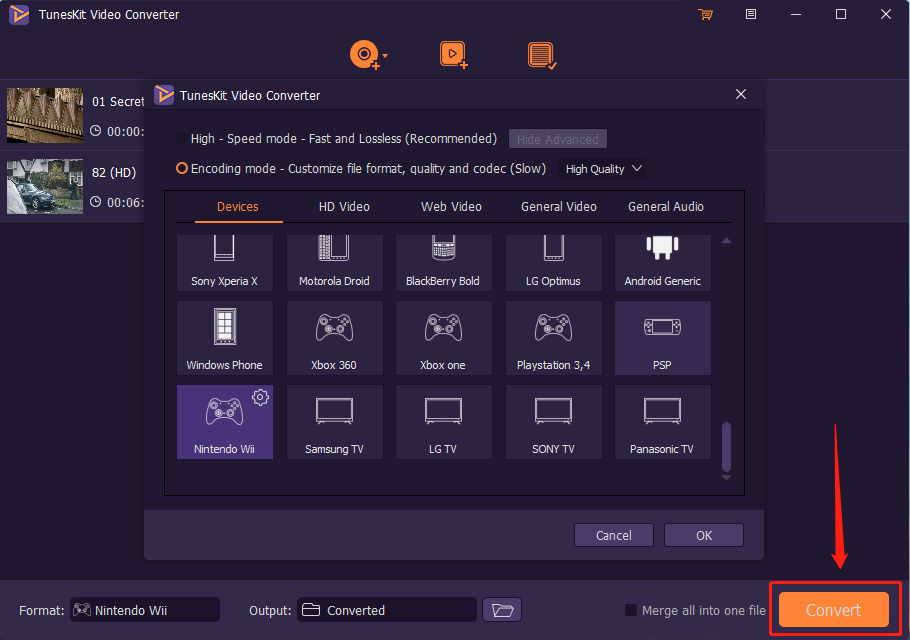Image resolution: width=910 pixels, height=640 pixels.
Task: Start conversion with Convert button
Action: [x=833, y=610]
